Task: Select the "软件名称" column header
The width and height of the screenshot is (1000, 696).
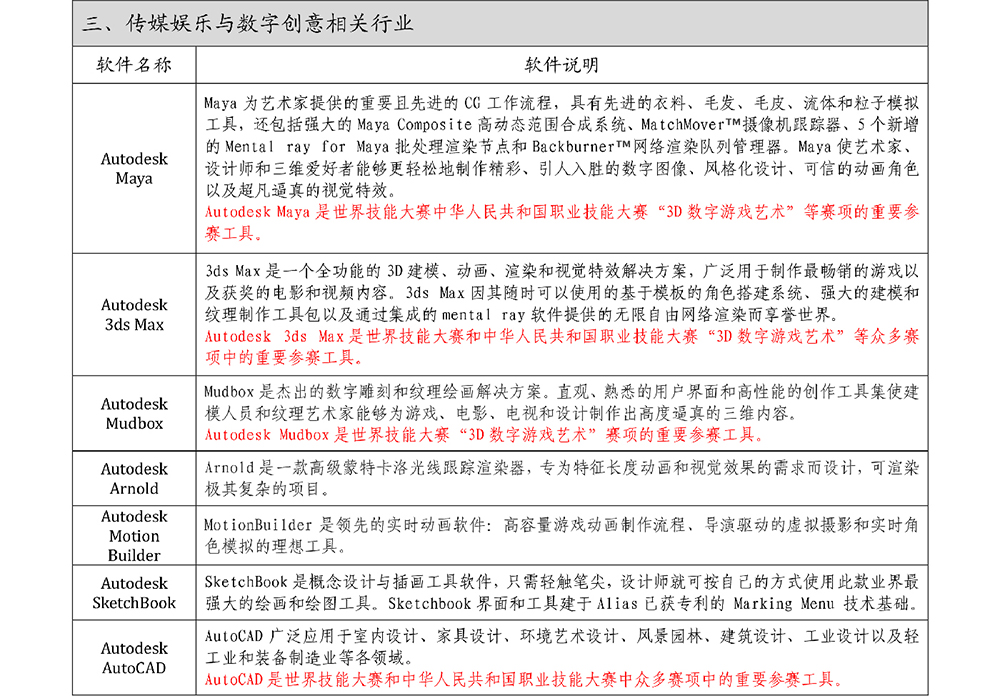Action: [134, 64]
